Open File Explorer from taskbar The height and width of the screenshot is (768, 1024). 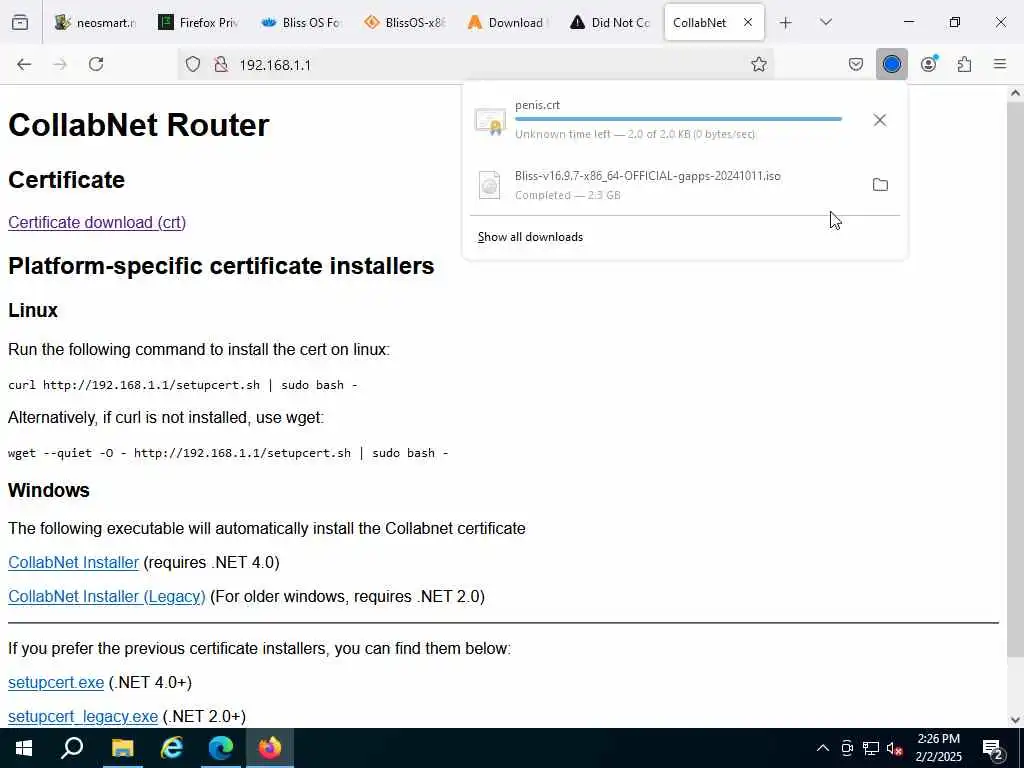pyautogui.click(x=122, y=748)
